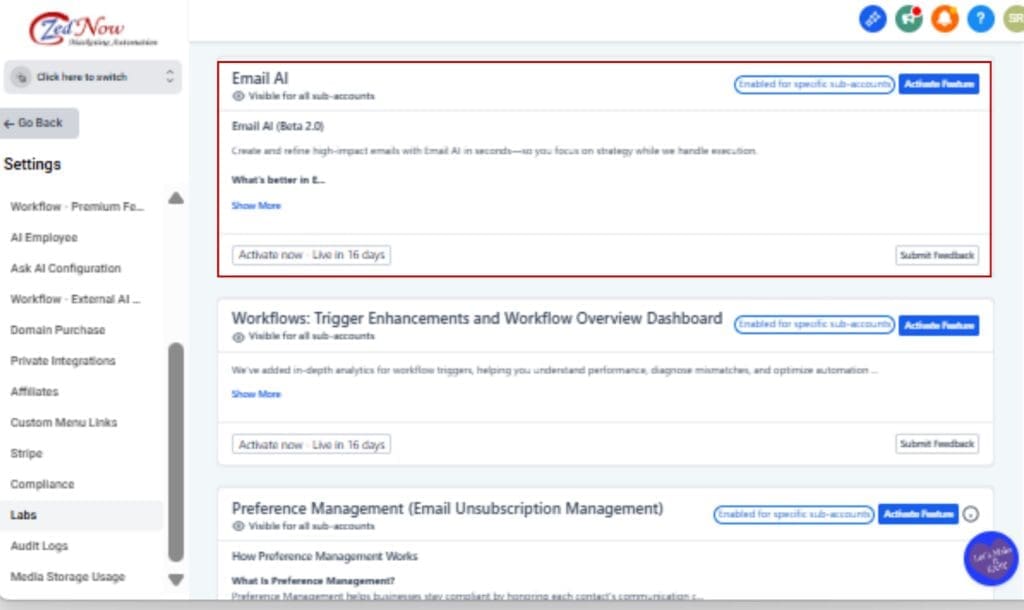Click Go Back button

point(36,122)
